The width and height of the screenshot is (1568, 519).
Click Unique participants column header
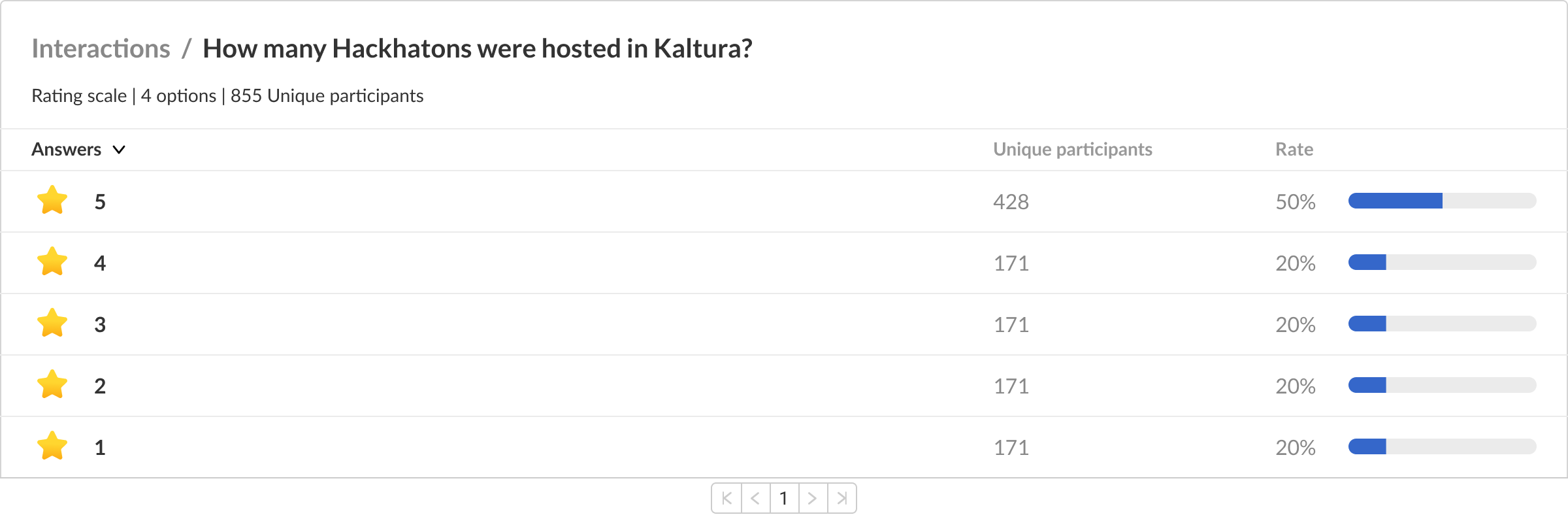click(x=1072, y=150)
